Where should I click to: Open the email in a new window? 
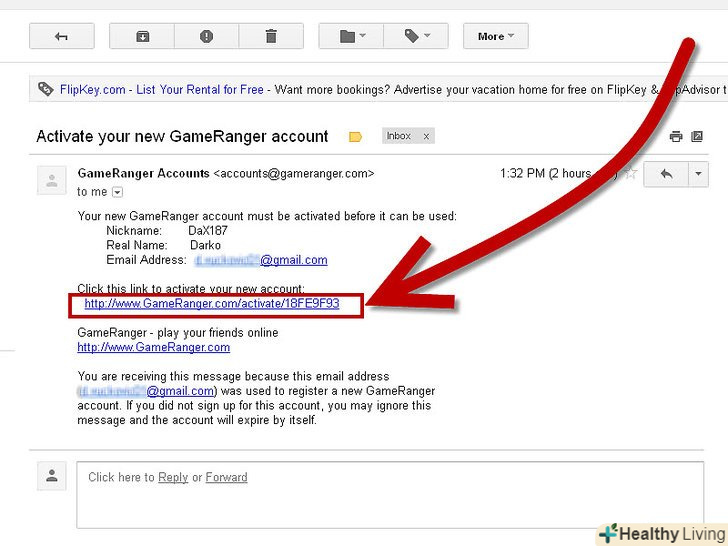pyautogui.click(x=698, y=137)
